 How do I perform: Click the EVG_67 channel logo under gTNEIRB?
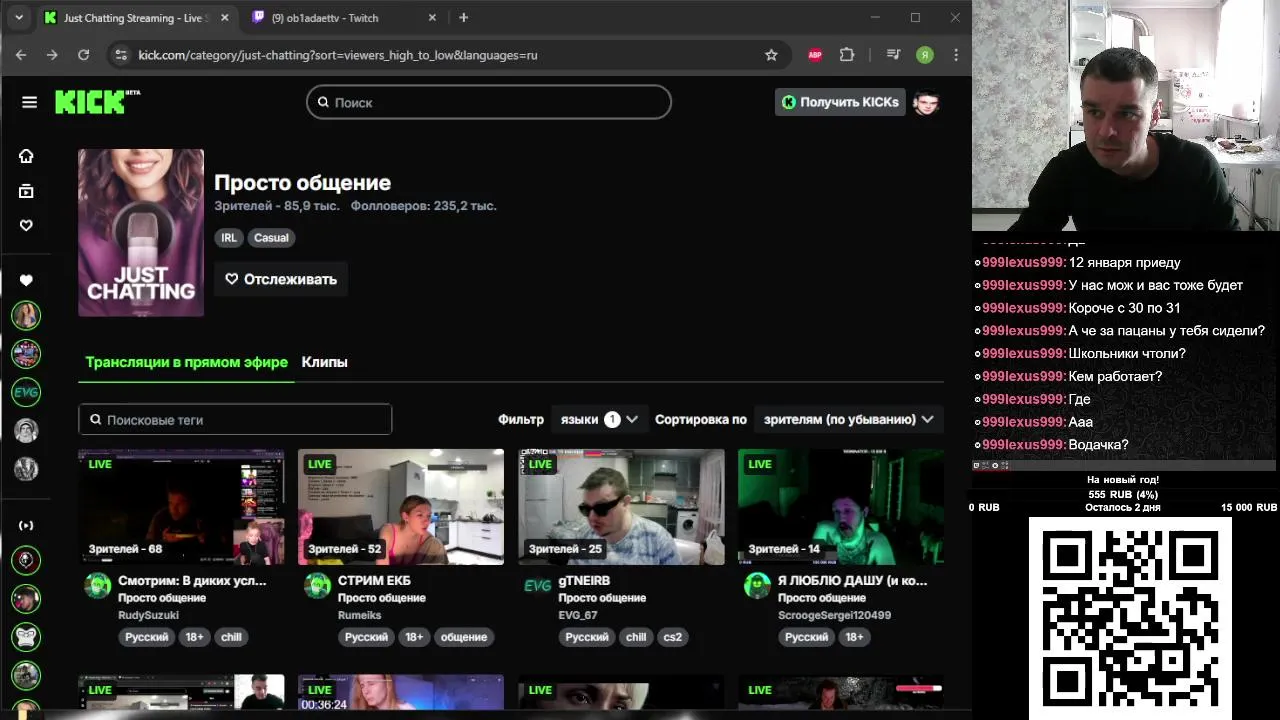pyautogui.click(x=538, y=586)
